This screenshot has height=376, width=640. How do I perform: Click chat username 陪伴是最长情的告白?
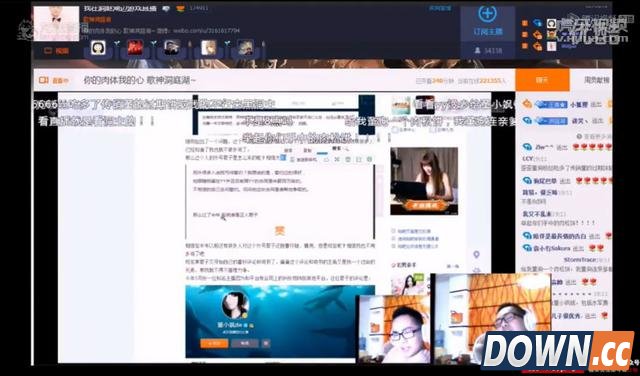(x=559, y=236)
